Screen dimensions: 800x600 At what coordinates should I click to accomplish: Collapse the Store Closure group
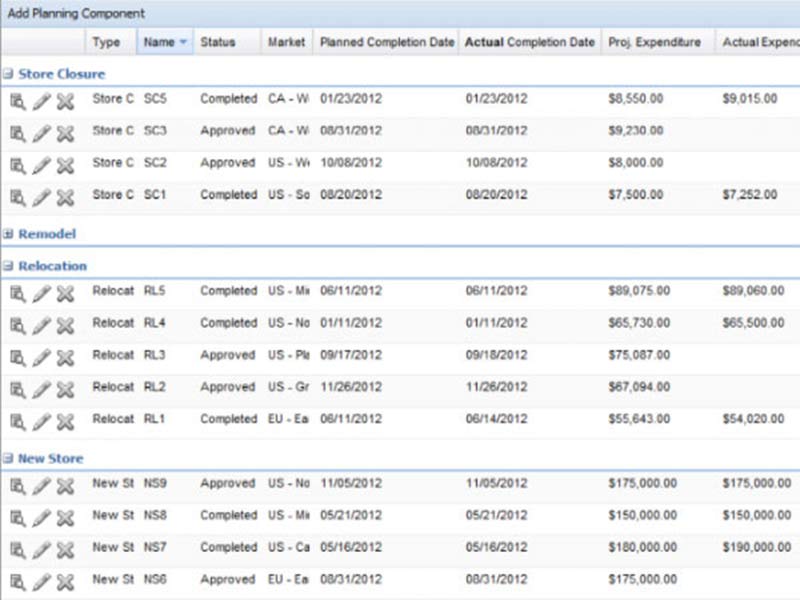click(8, 74)
